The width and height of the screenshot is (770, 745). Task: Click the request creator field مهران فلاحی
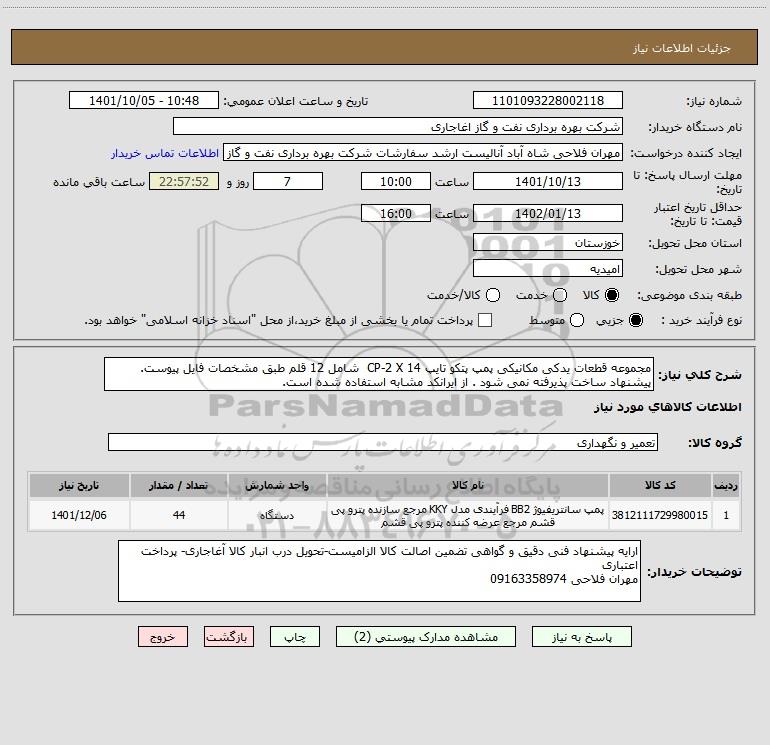point(423,153)
